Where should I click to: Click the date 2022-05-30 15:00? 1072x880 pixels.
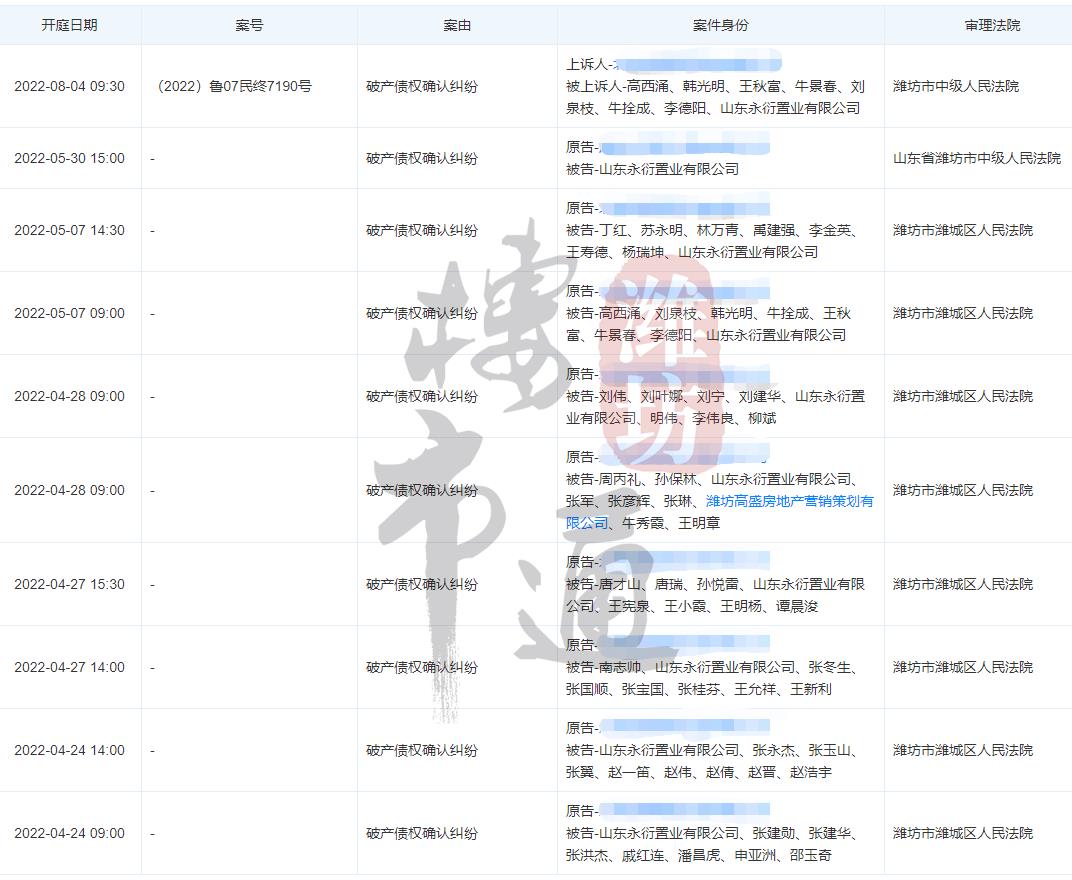(x=69, y=158)
